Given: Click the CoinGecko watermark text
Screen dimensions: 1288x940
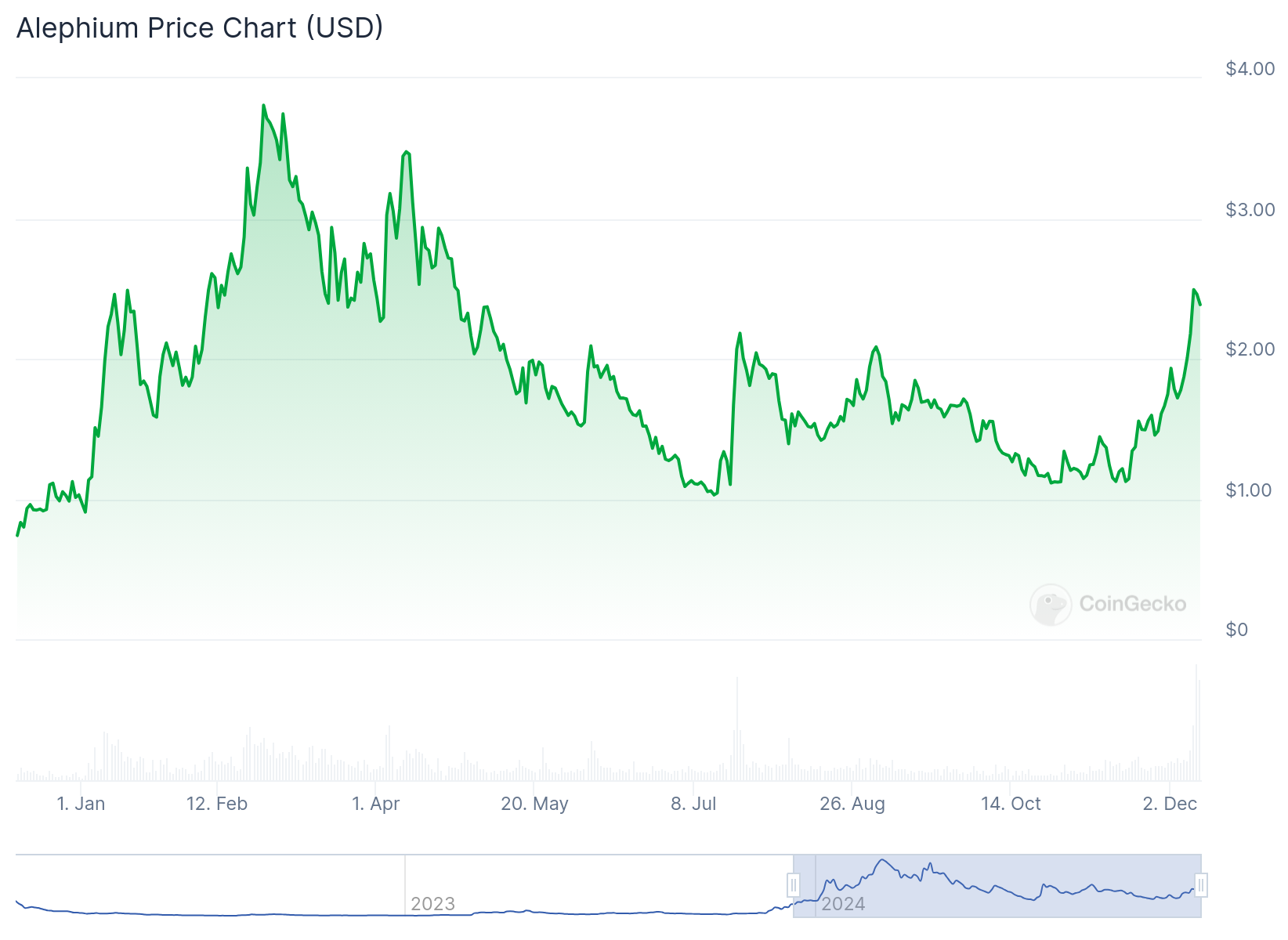Looking at the screenshot, I should [1132, 604].
